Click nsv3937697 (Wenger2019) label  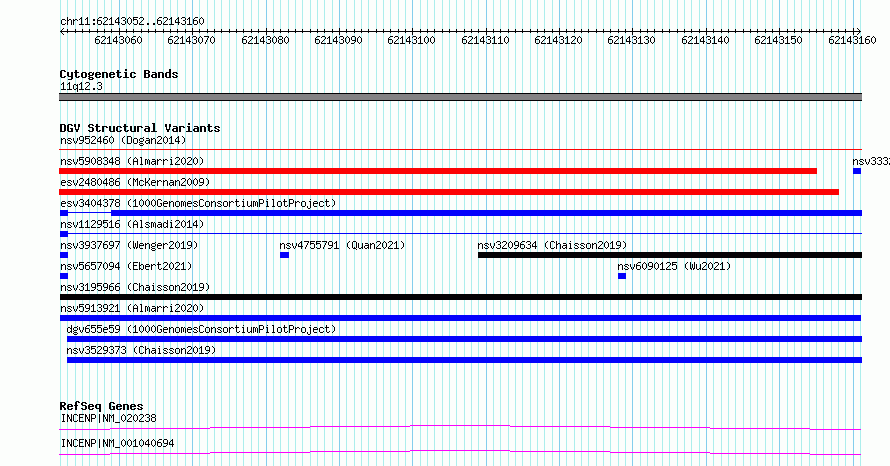129,245
